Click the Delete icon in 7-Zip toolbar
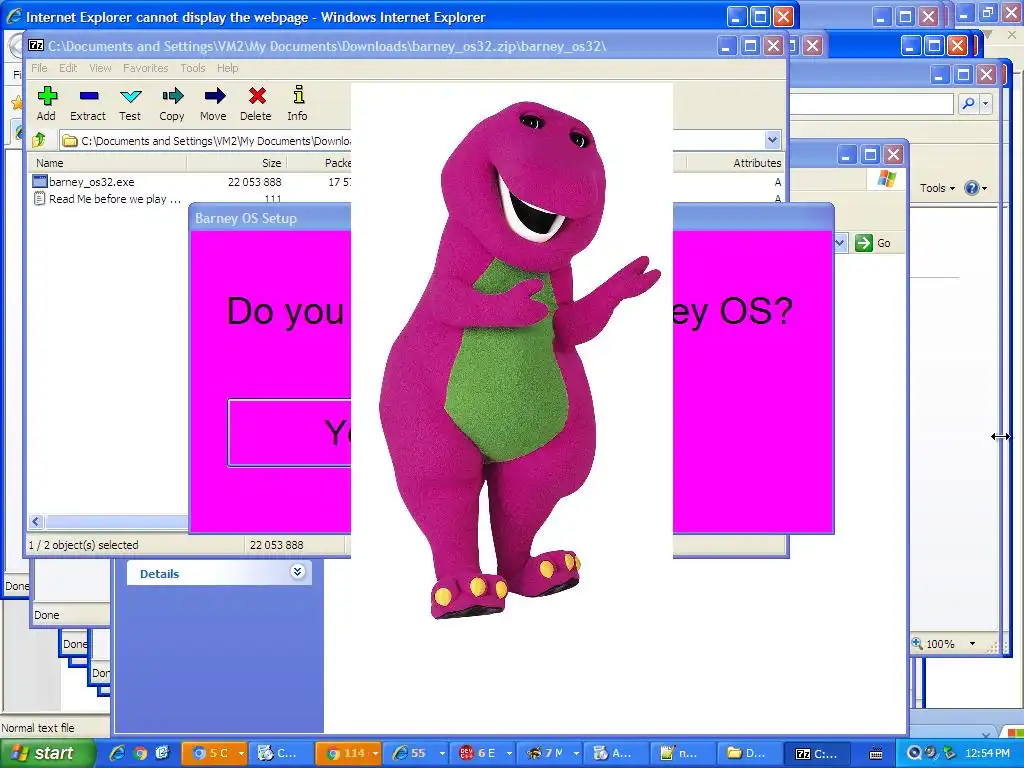 256,103
